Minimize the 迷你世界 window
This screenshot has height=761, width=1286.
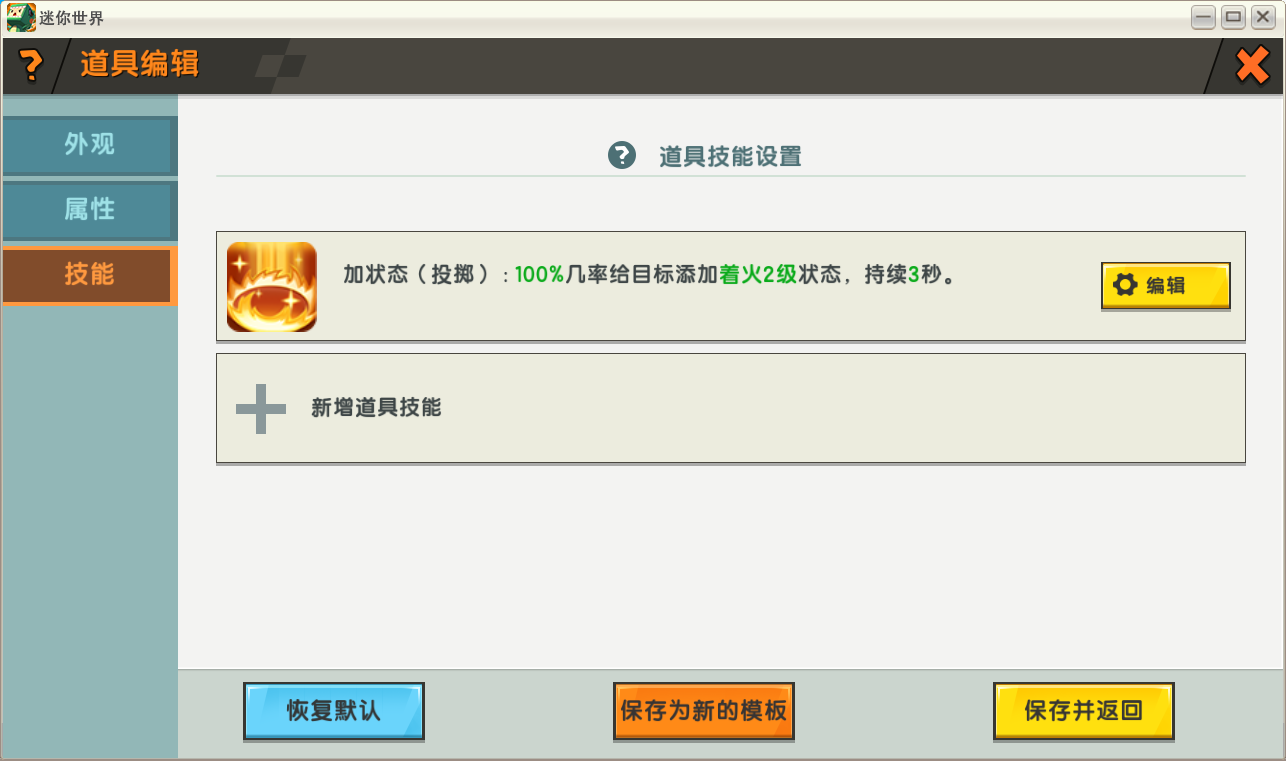point(1203,17)
